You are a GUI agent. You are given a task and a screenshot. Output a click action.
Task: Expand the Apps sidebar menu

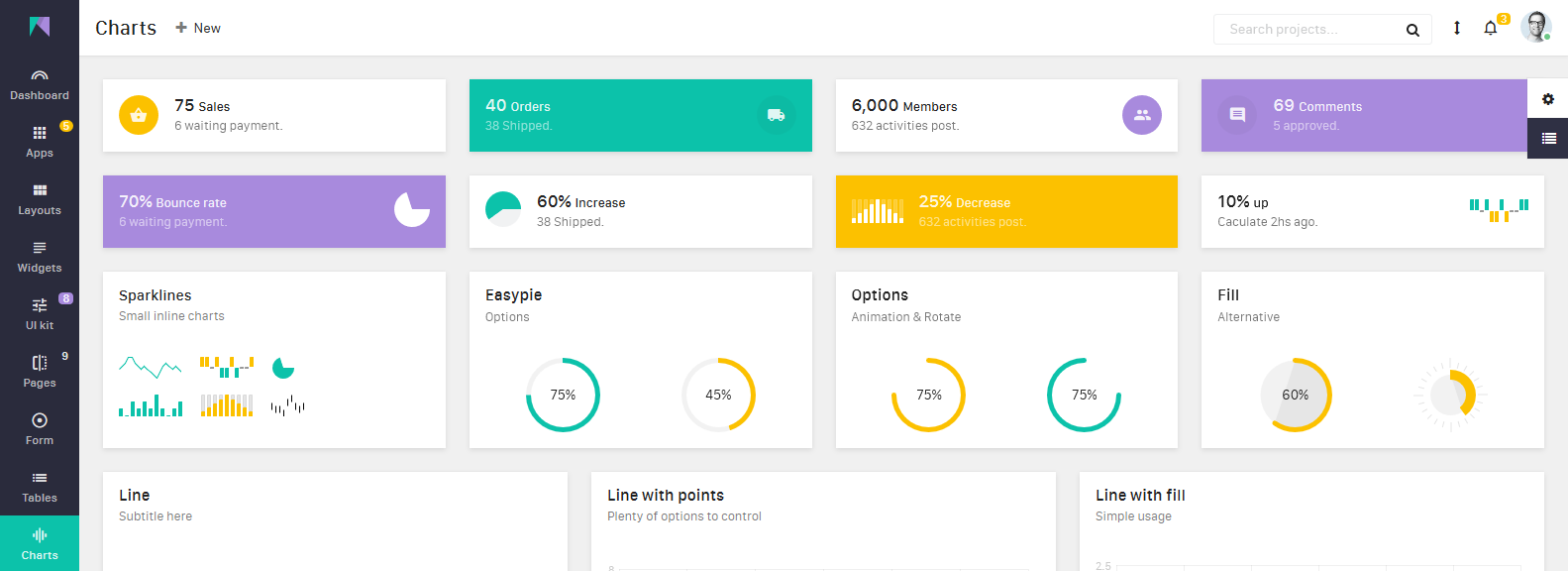pos(40,142)
